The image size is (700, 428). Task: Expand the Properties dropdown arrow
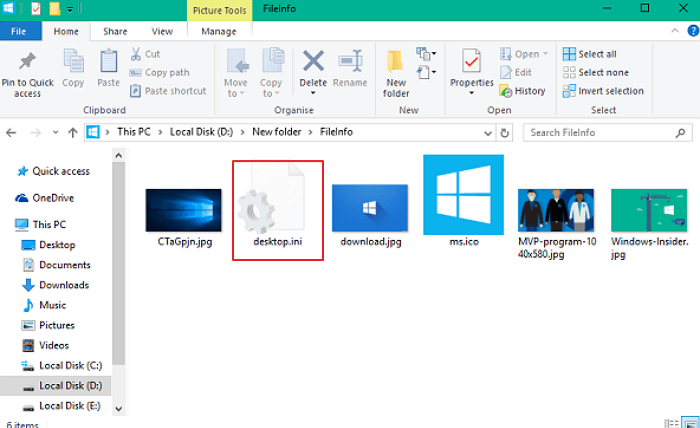point(471,93)
